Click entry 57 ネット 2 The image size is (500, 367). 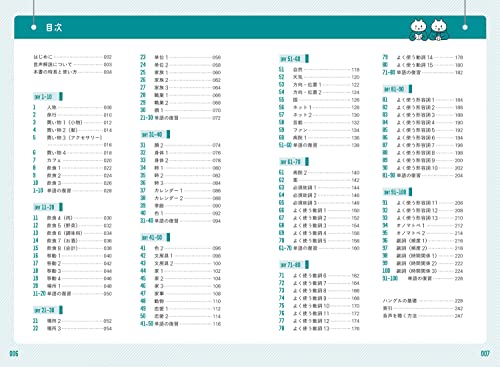click(319, 115)
